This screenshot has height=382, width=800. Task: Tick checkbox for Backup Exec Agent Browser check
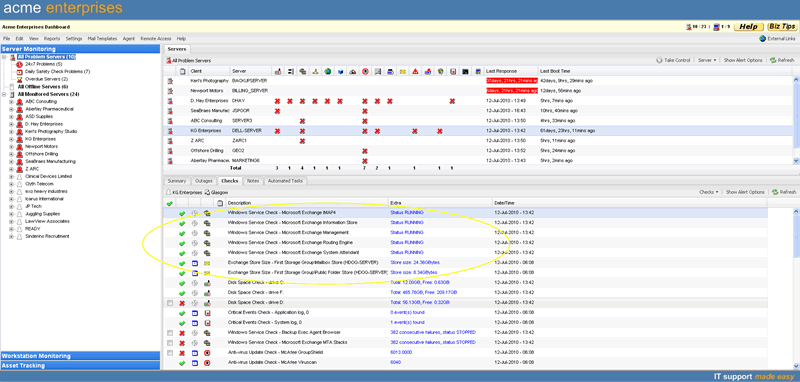point(170,333)
